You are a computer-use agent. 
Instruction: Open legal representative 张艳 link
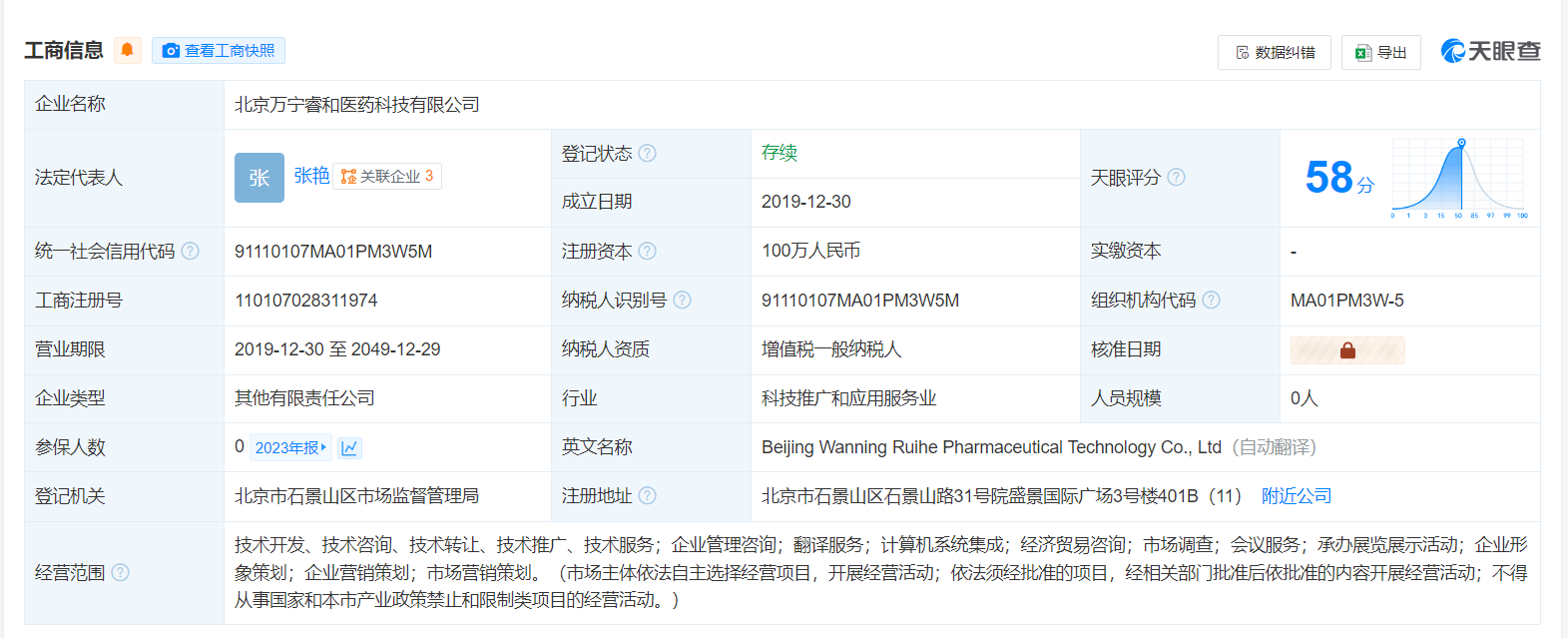[311, 176]
